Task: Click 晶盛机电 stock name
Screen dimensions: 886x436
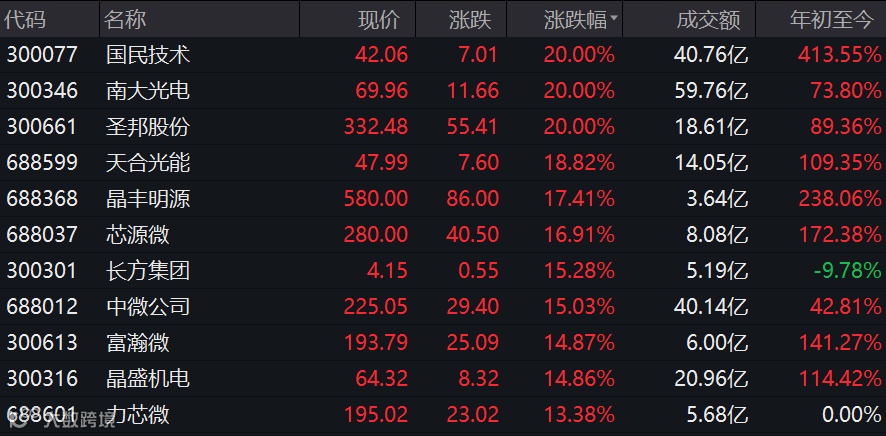Action: point(147,378)
